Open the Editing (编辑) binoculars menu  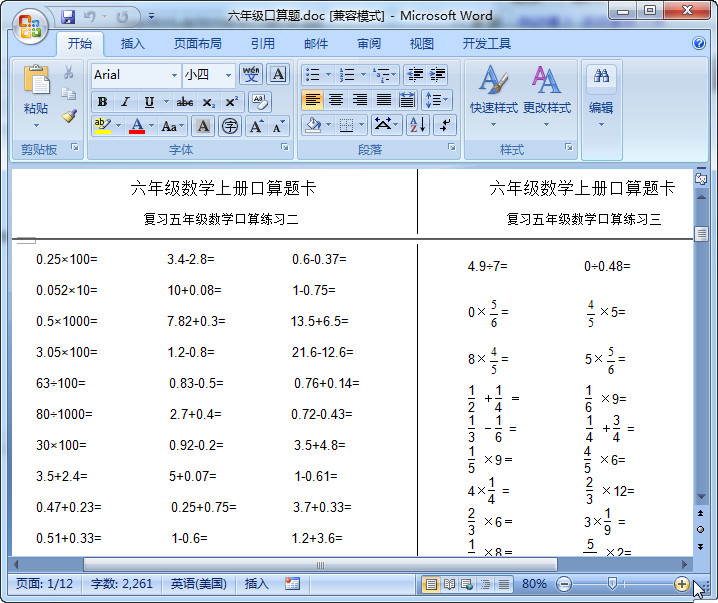click(601, 95)
